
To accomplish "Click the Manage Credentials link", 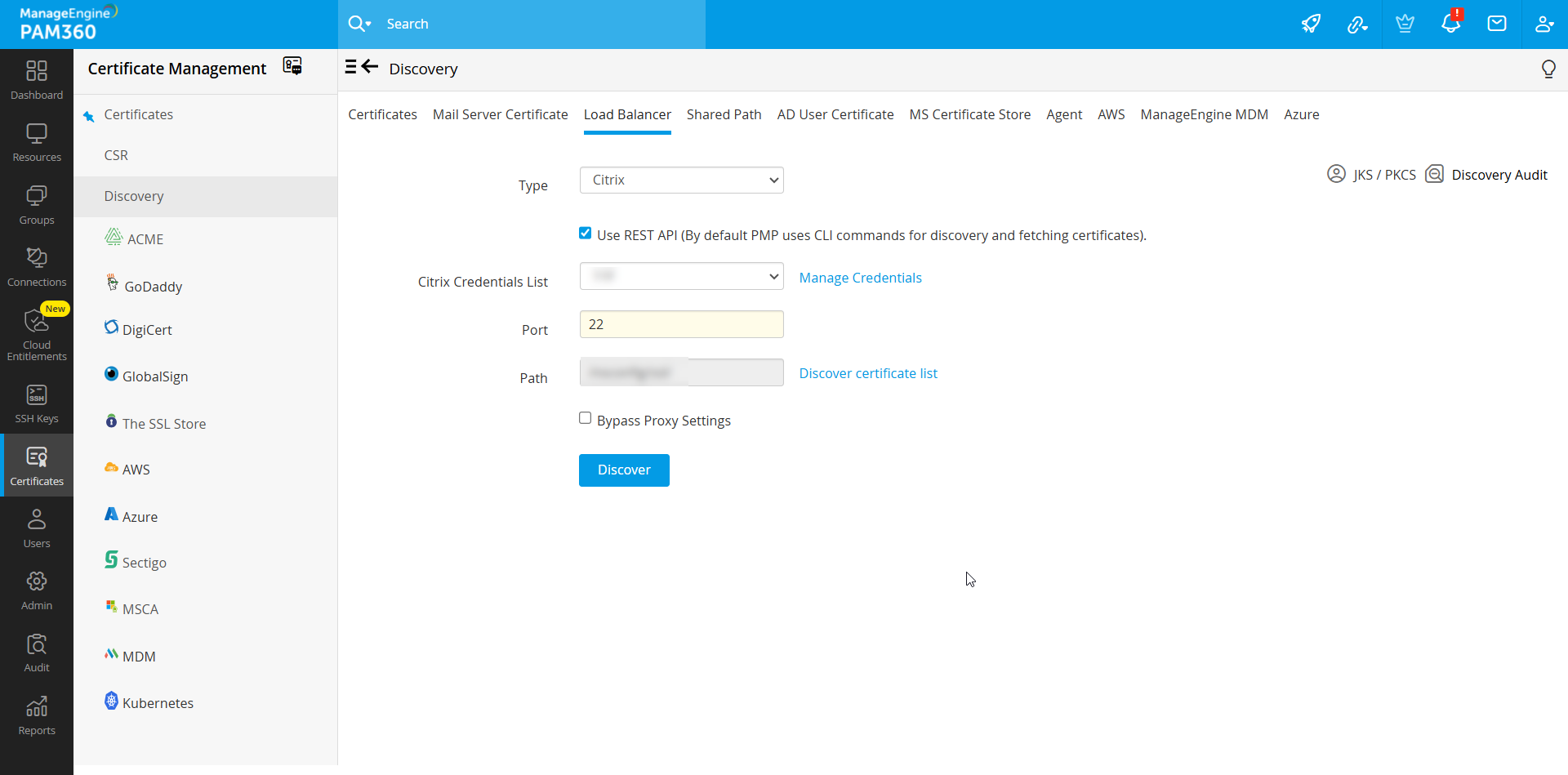I will point(860,278).
